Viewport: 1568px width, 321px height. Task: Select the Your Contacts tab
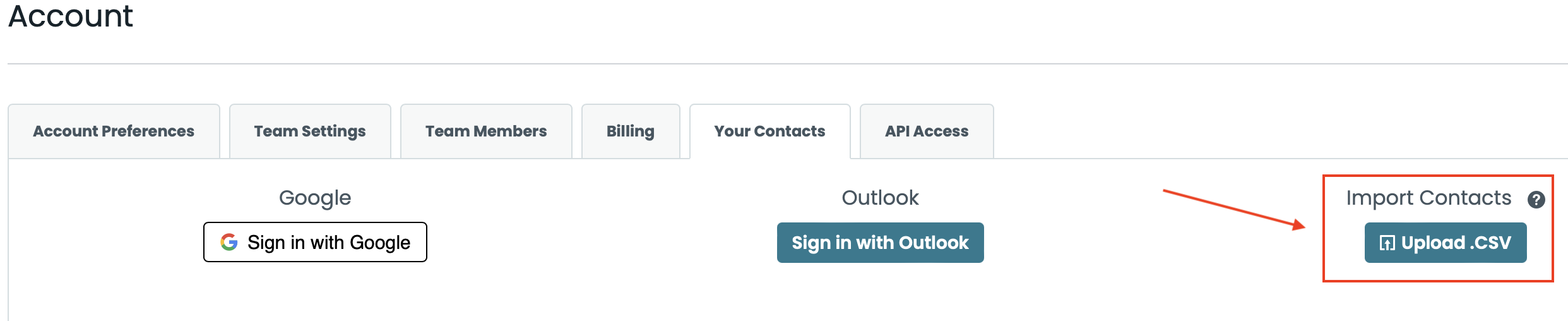[769, 131]
